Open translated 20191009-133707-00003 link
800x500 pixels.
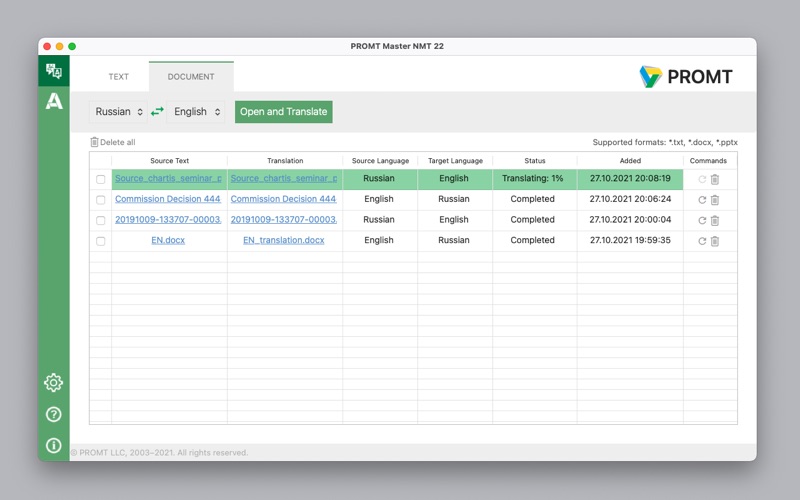284,219
